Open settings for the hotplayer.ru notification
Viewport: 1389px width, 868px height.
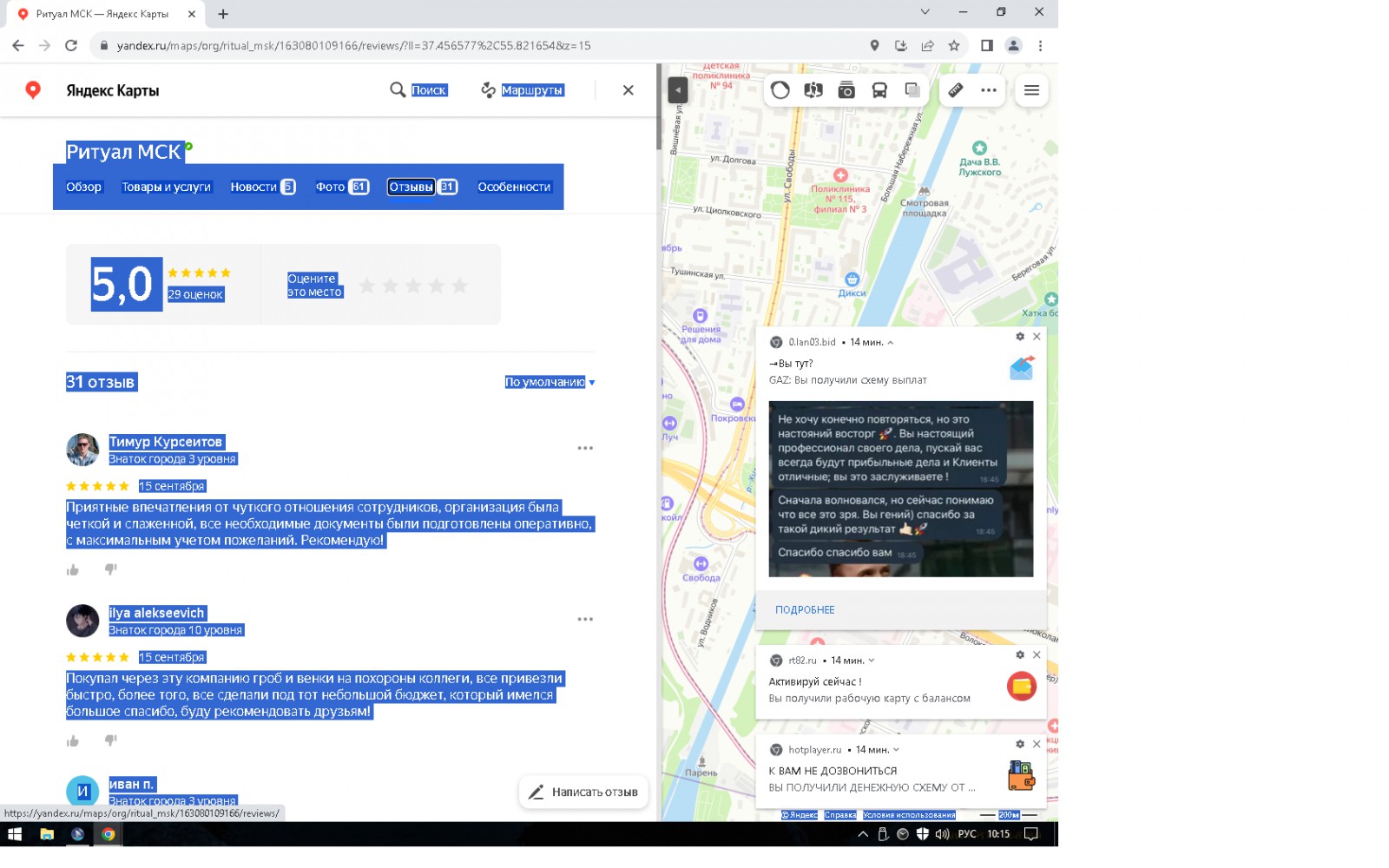1020,744
